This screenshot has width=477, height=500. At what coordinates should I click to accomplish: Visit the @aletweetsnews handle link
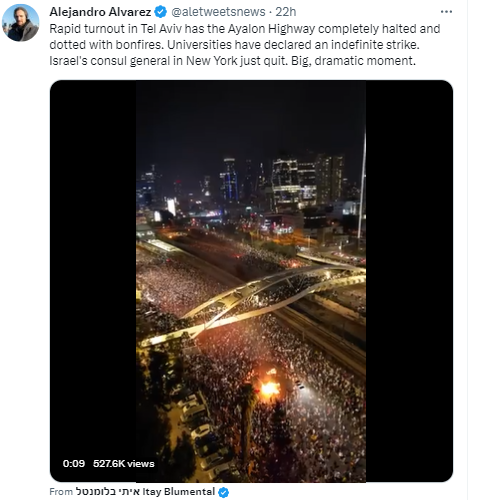(x=218, y=12)
